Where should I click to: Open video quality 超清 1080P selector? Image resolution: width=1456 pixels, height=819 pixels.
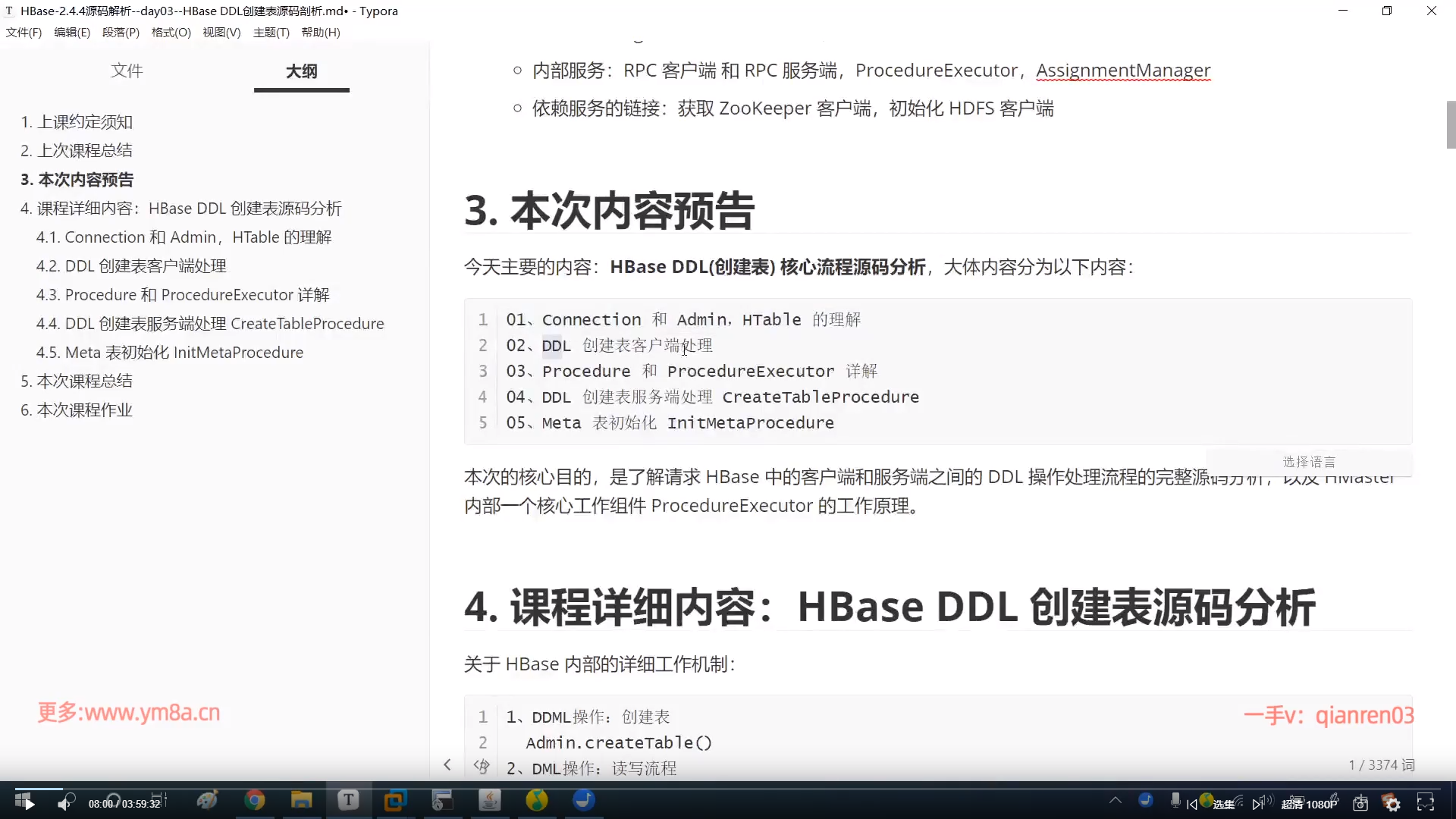pyautogui.click(x=1308, y=804)
